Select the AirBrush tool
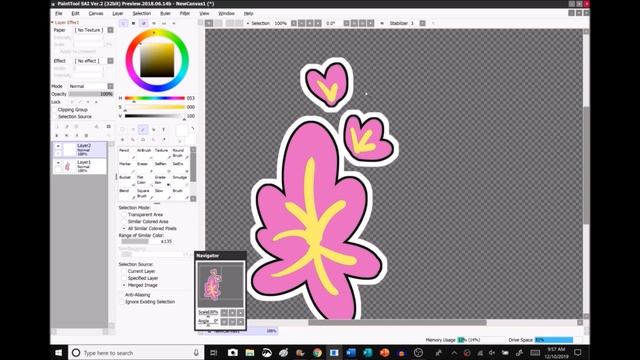 tap(144, 153)
